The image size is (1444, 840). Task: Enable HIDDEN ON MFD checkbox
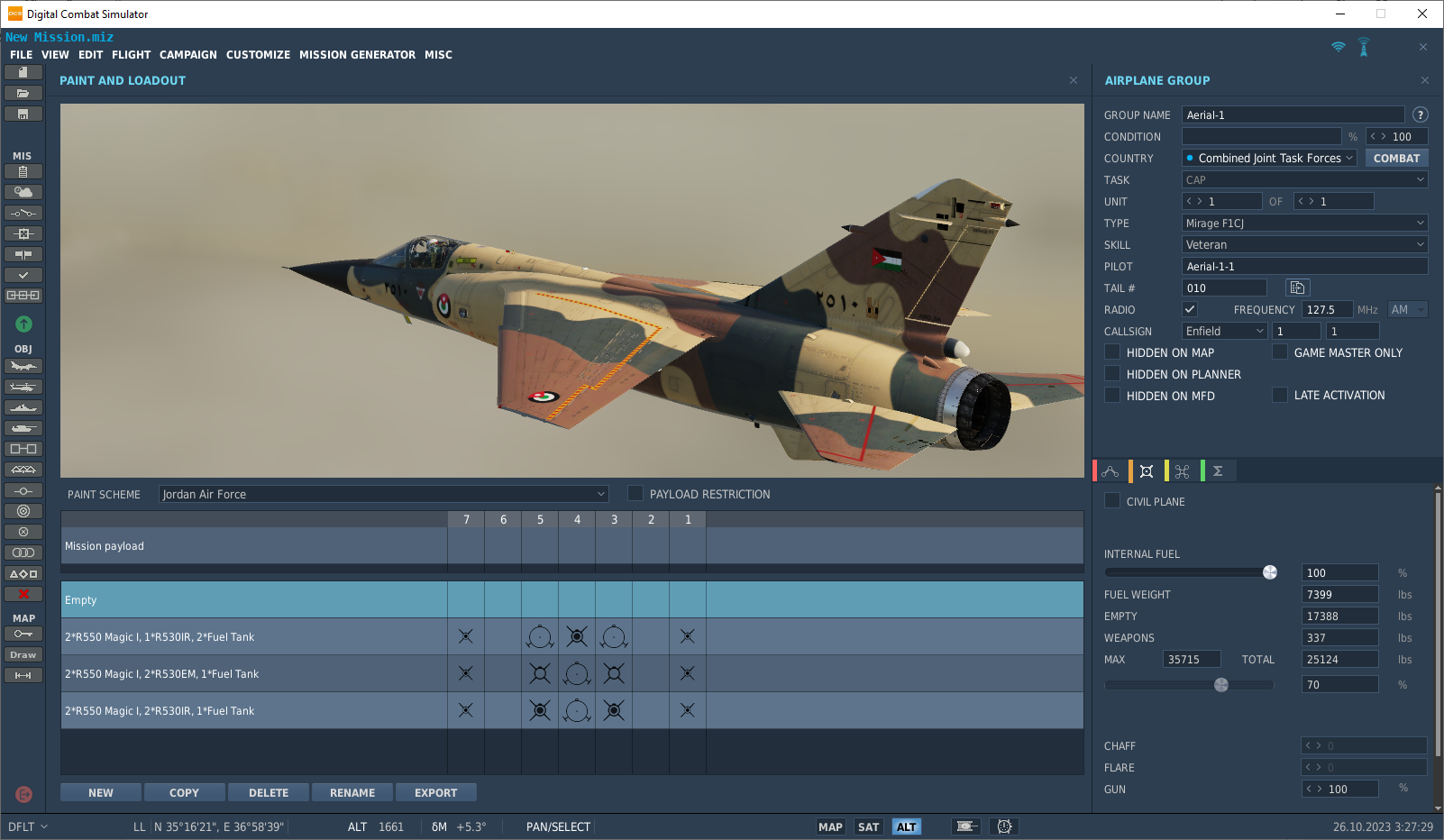click(x=1112, y=396)
